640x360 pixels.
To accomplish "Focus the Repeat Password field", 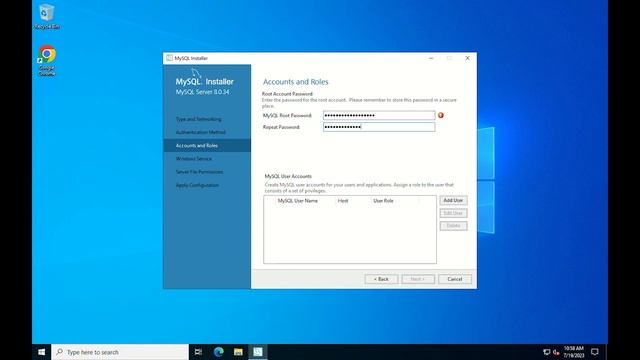I will coord(379,127).
